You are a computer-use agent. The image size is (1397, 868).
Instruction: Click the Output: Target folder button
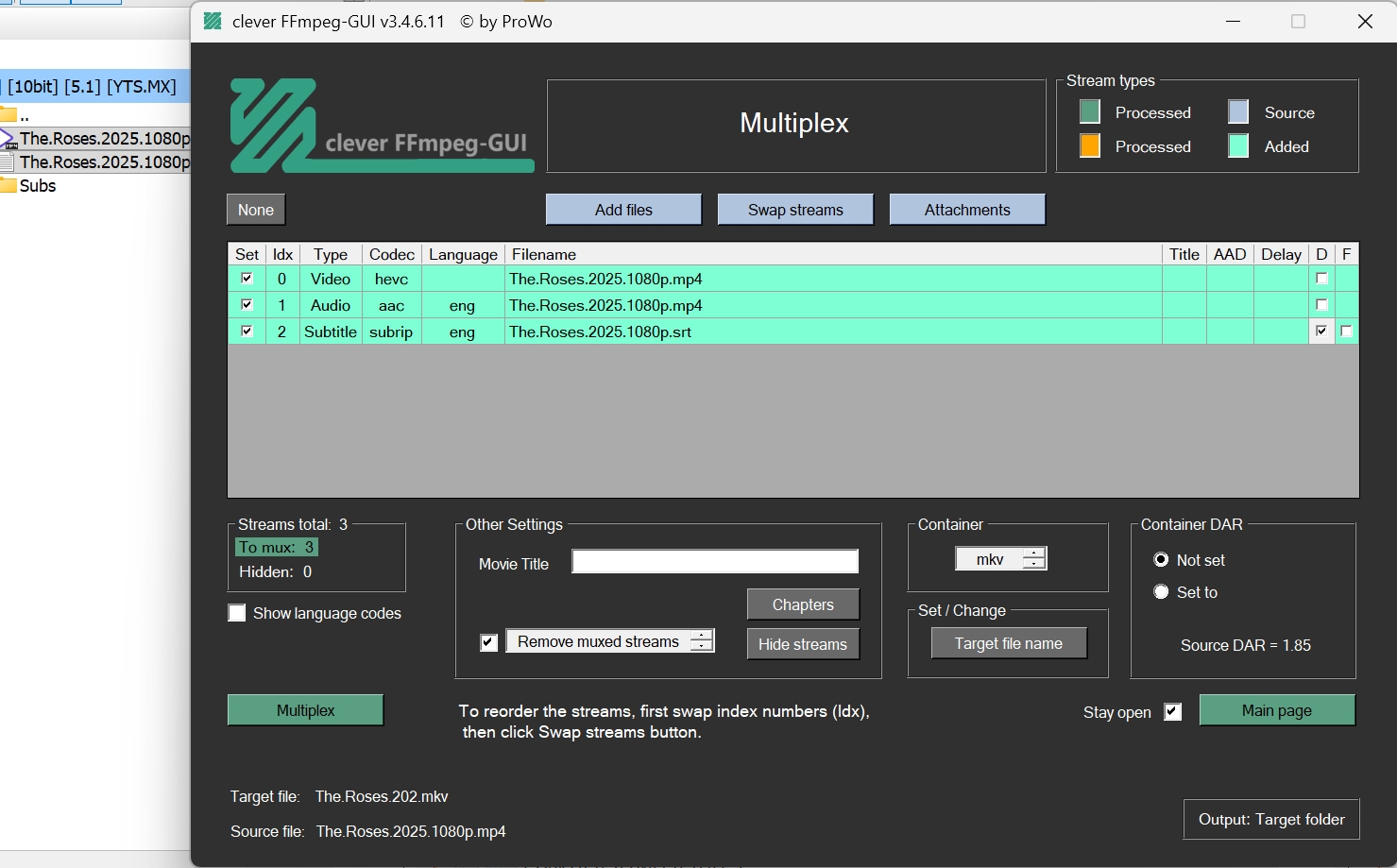point(1271,820)
